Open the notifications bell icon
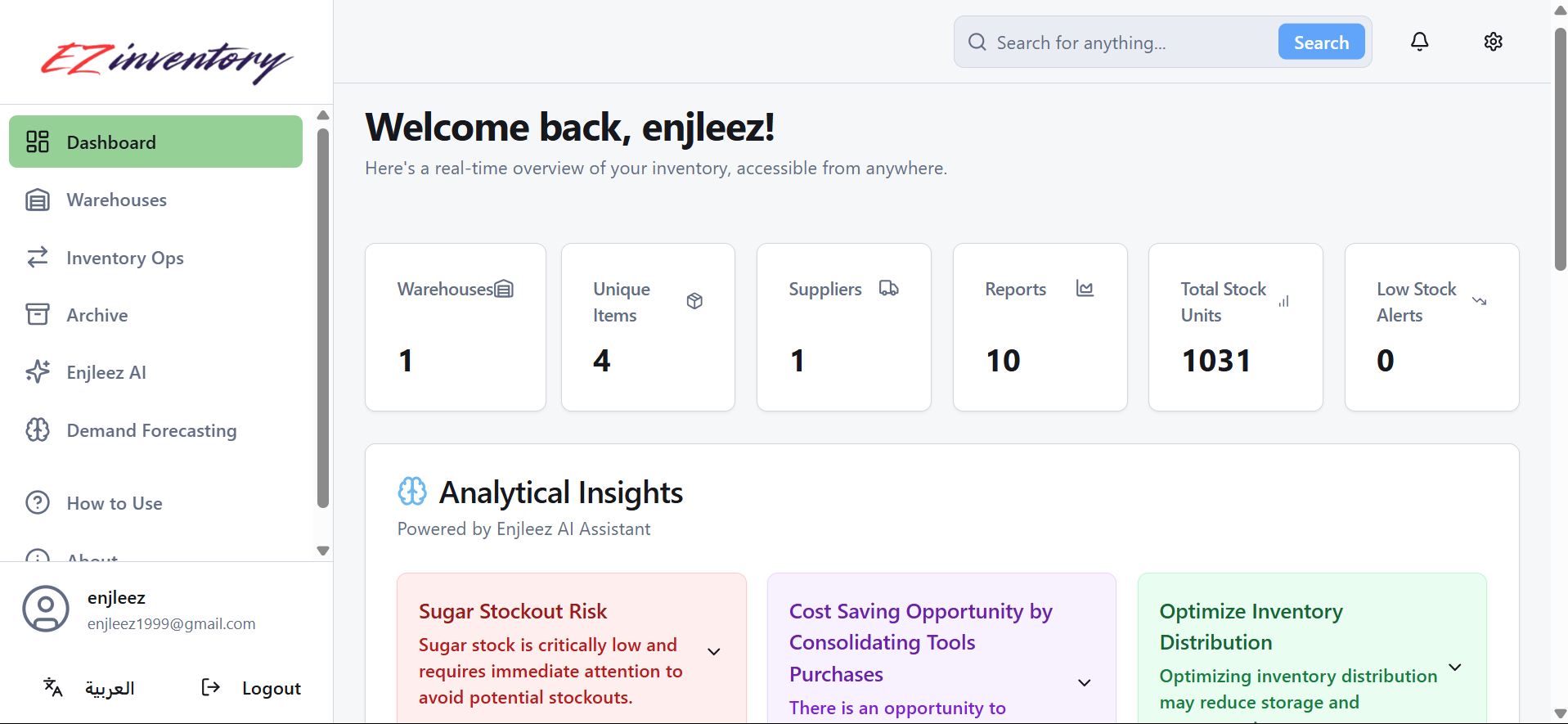This screenshot has width=1568, height=724. point(1419,42)
